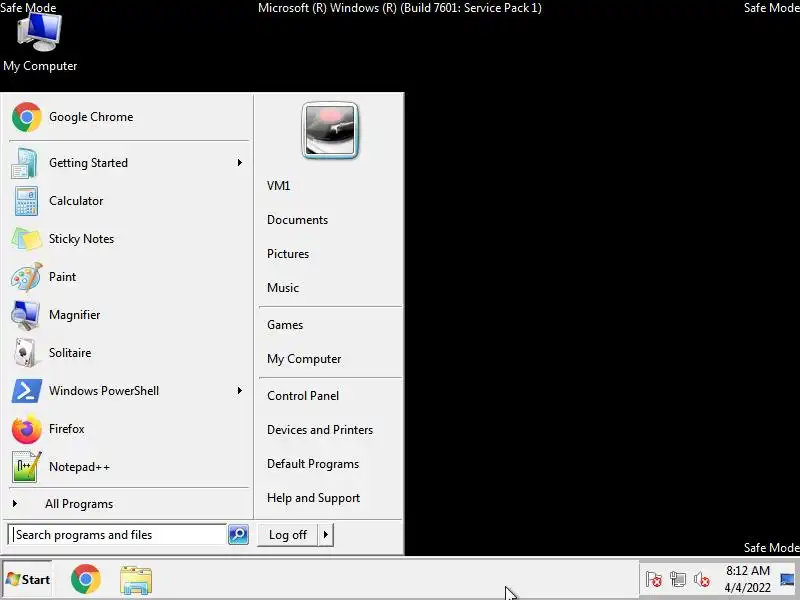800x600 pixels.
Task: Click the Magnifier text label
Action: point(74,315)
